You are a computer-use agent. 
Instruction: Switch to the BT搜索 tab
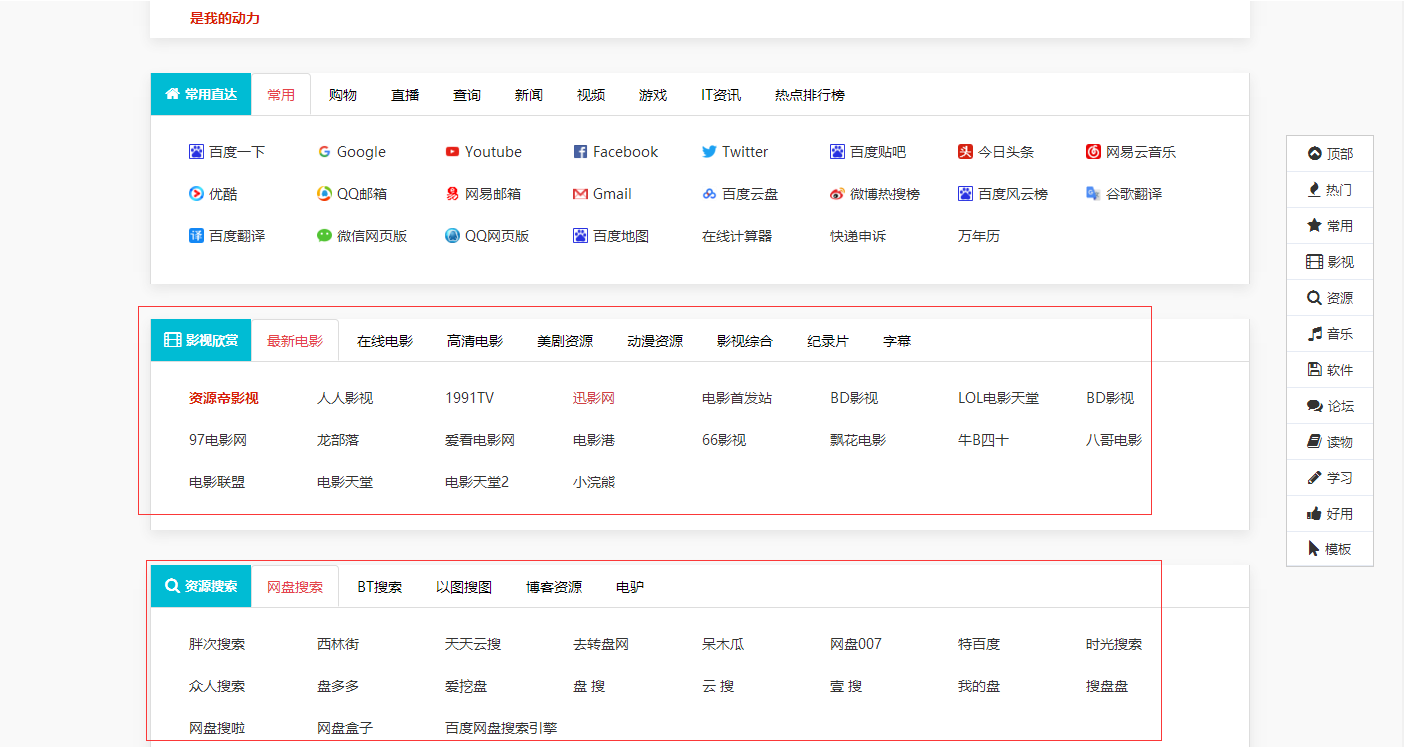point(379,587)
